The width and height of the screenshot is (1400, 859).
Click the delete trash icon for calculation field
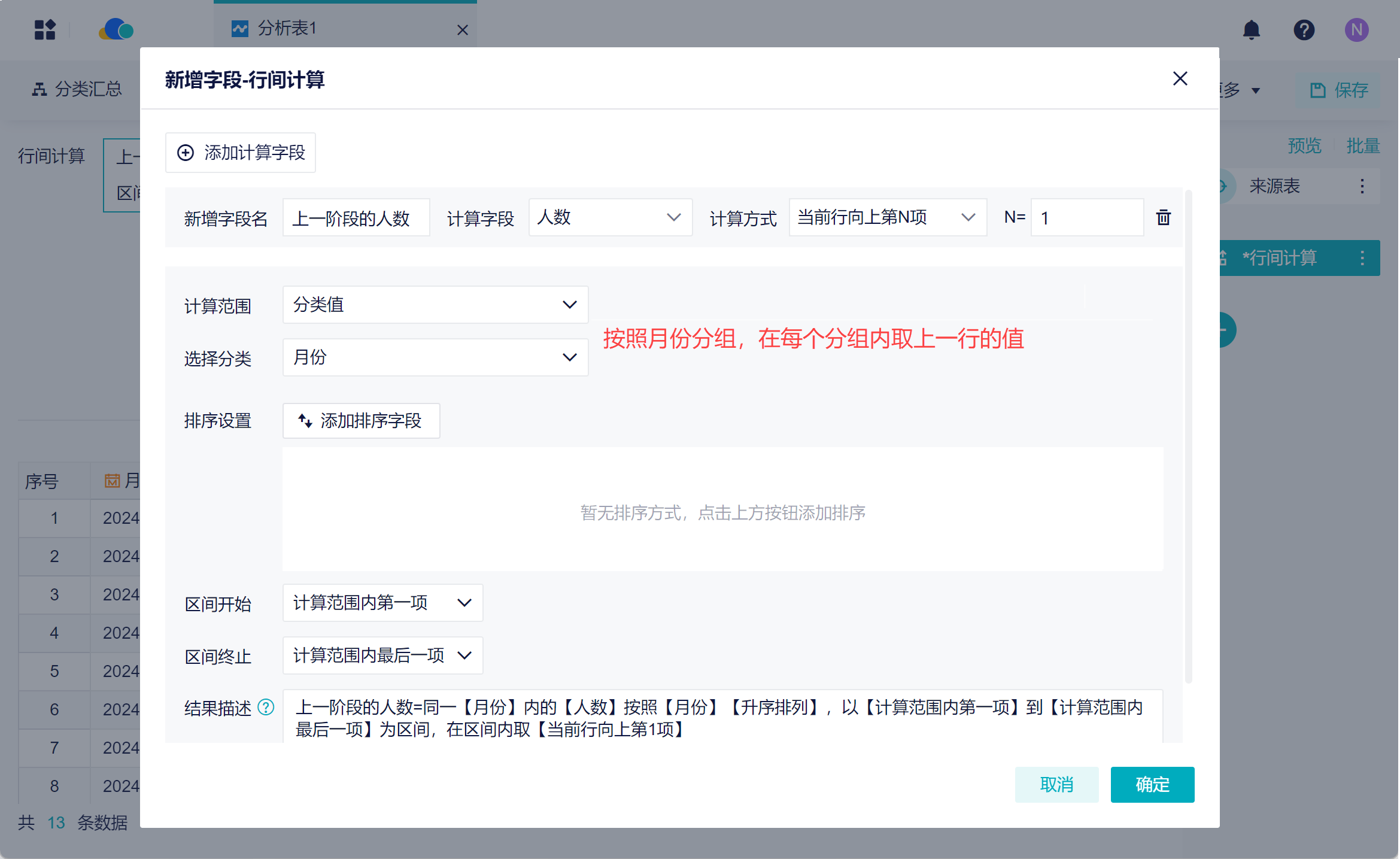(x=1163, y=217)
